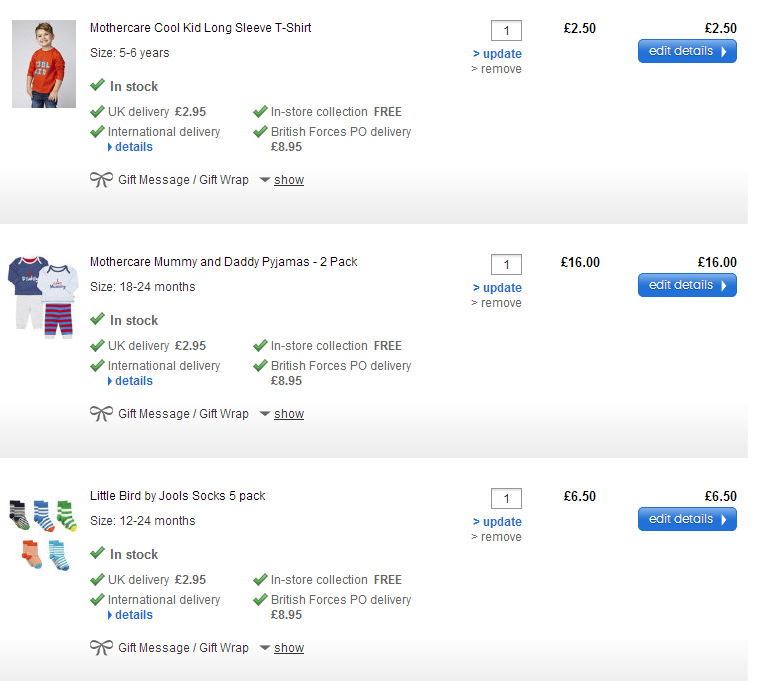
Task: Update quantity for Mummy and Daddy Pyjamas
Action: coord(500,288)
